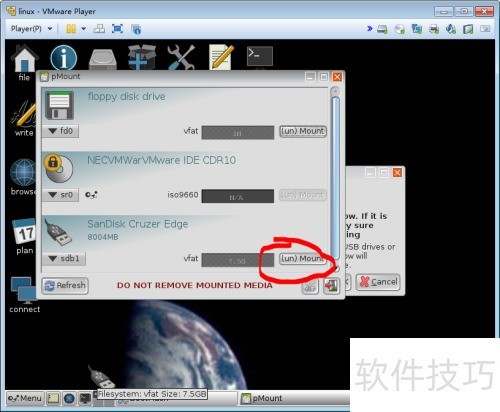Open the browse globe desktop icon

click(23, 177)
